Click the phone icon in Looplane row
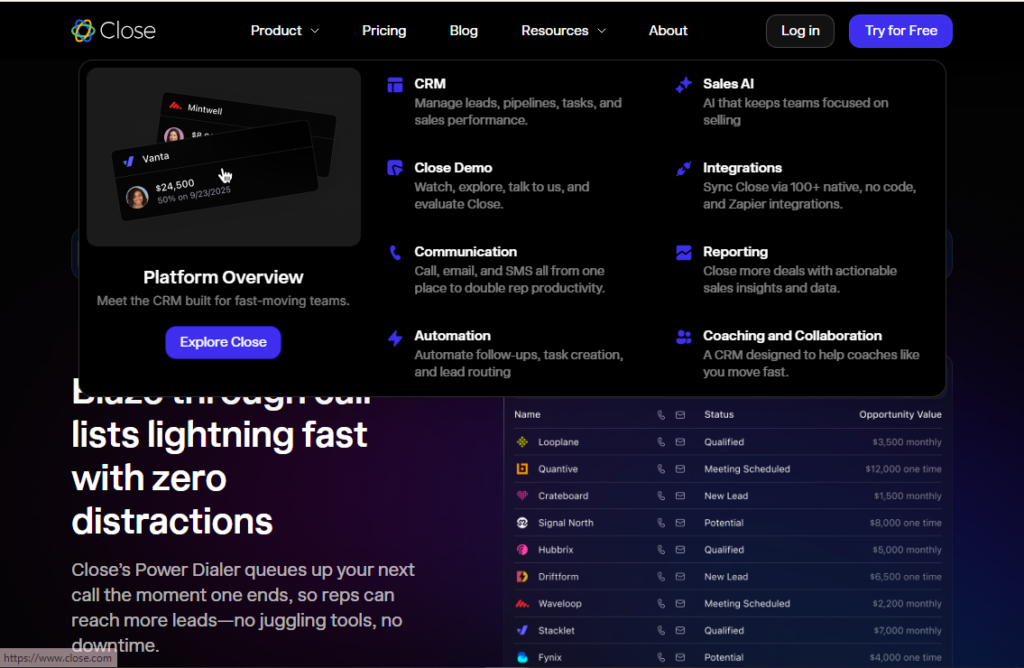The height and width of the screenshot is (668, 1024). tap(661, 442)
